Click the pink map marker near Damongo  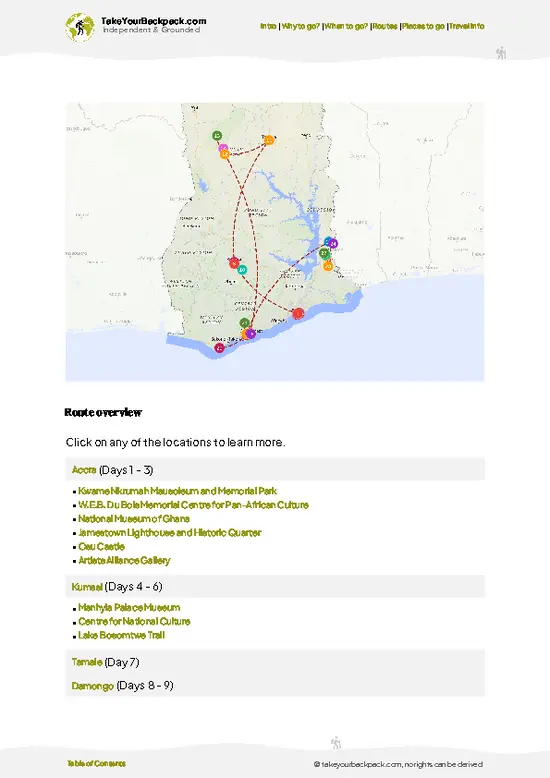point(223,148)
